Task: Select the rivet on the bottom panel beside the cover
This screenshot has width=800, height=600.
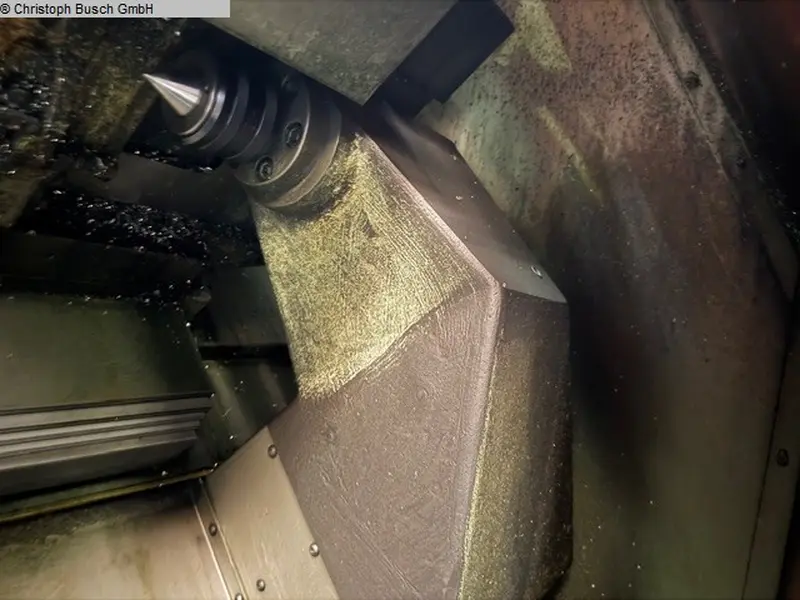Action: [313, 549]
